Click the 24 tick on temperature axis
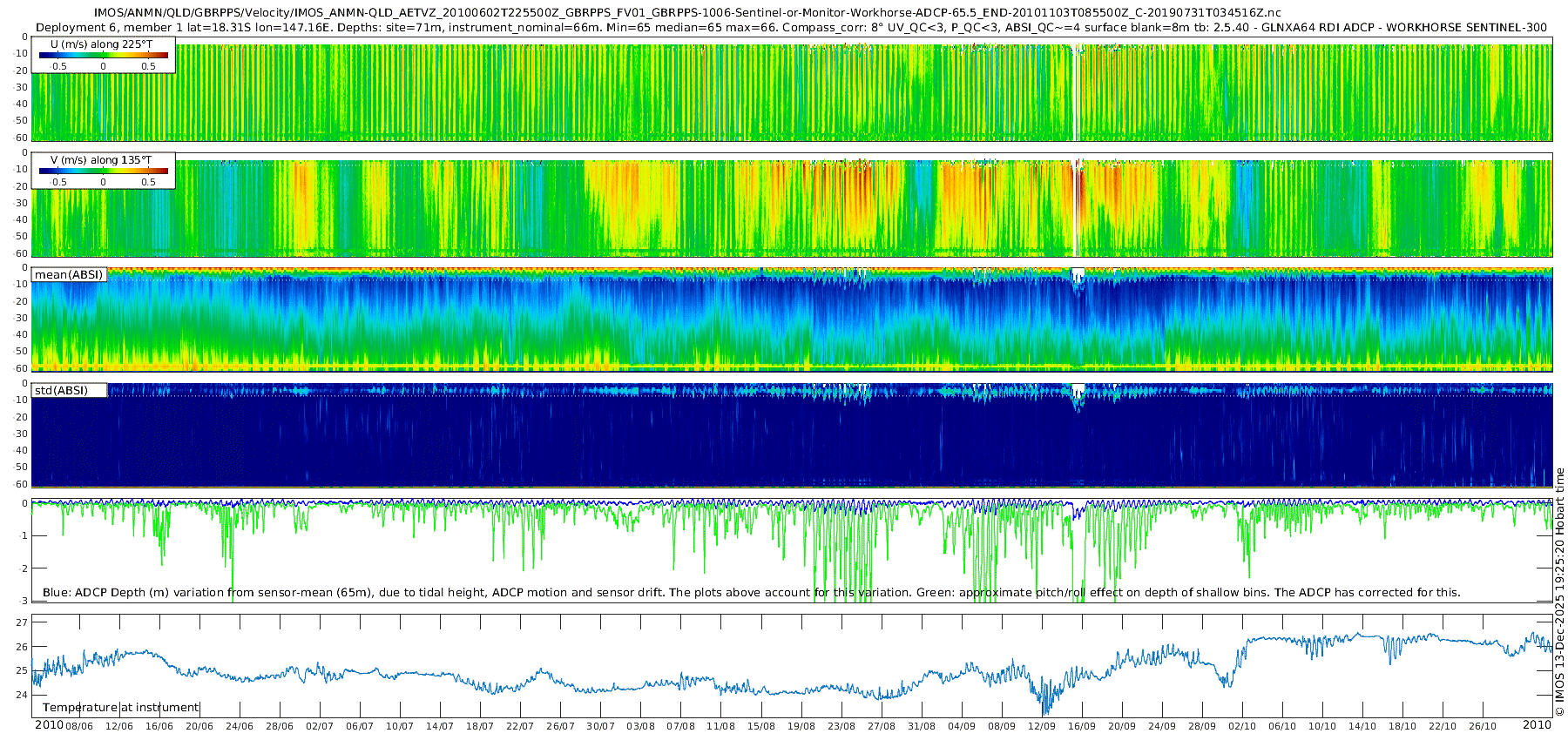The width and height of the screenshot is (1568, 740). click(22, 695)
